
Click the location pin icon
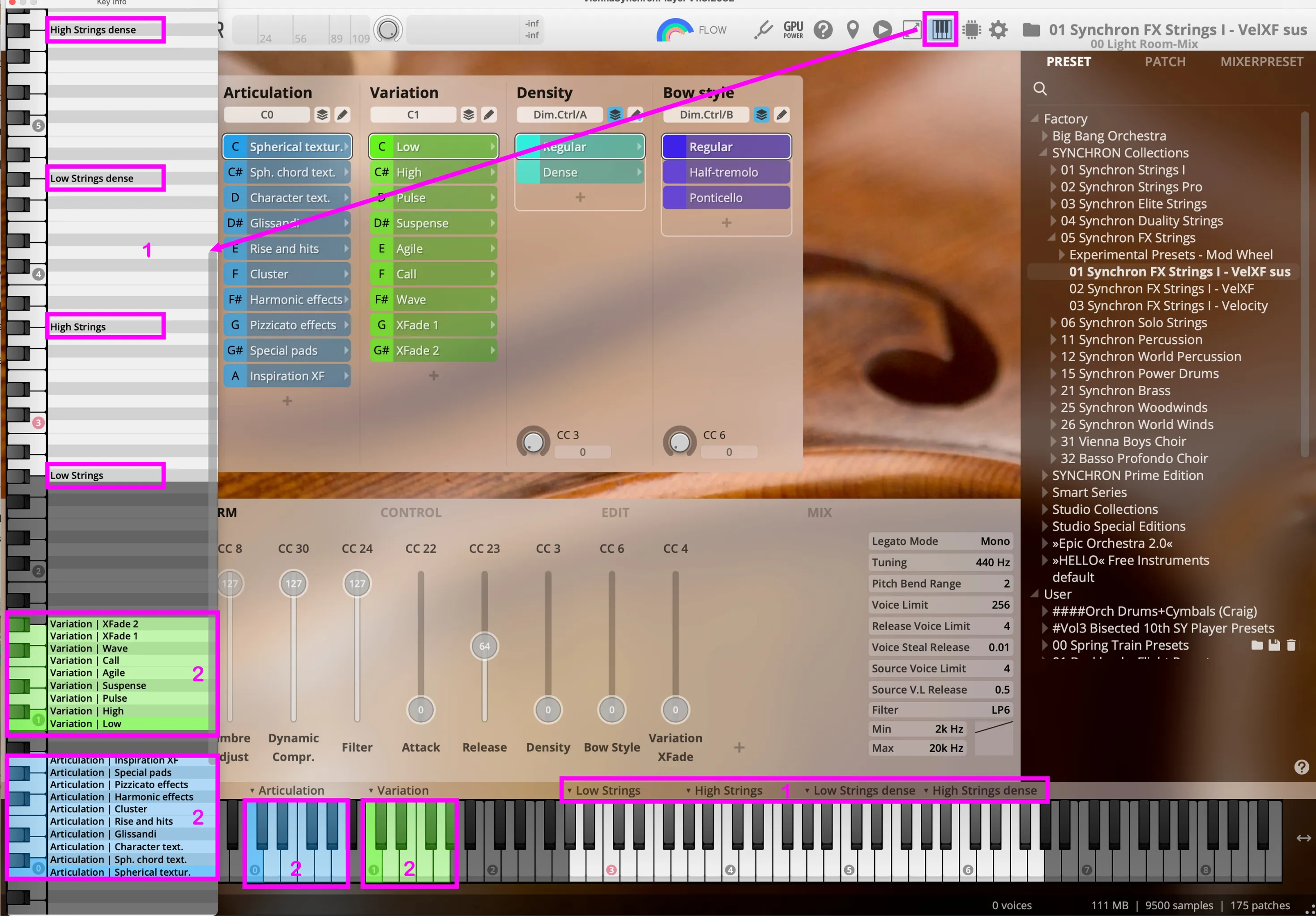853,30
